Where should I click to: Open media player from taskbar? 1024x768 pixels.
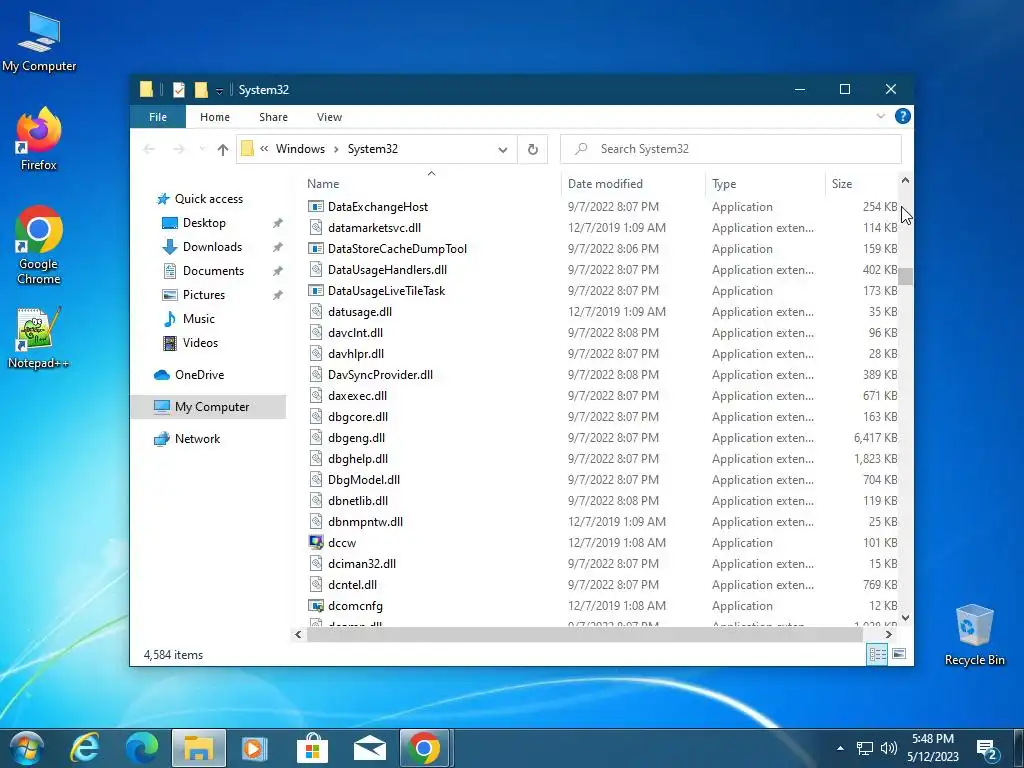pos(254,748)
